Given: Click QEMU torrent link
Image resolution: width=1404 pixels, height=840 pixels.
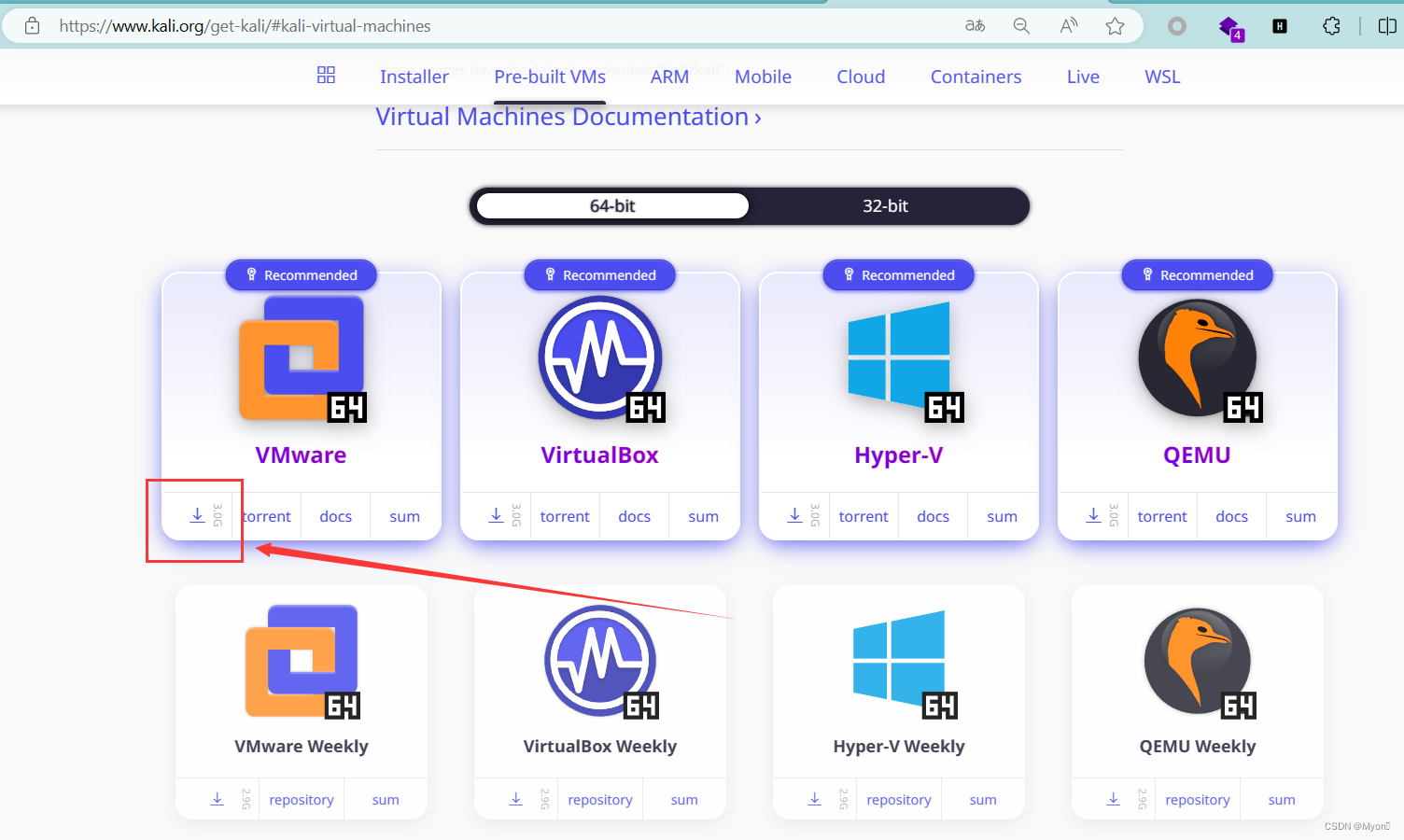Looking at the screenshot, I should click(x=1162, y=516).
